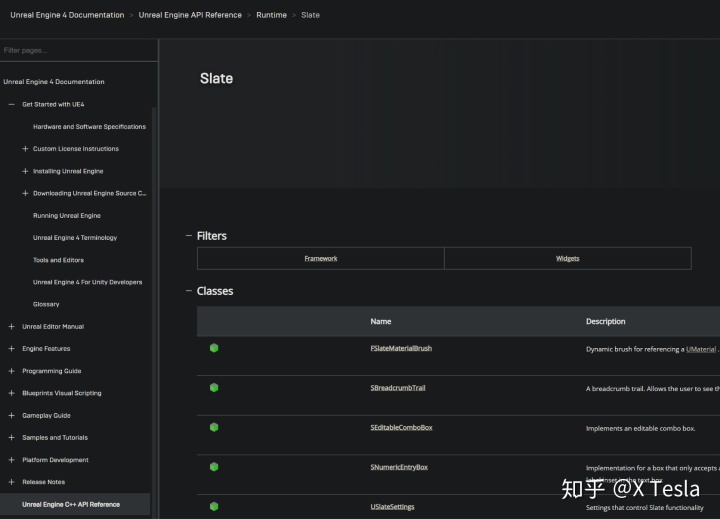Screen dimensions: 720x519
Task: Select the Widgets filter tab
Action: pos(568,259)
